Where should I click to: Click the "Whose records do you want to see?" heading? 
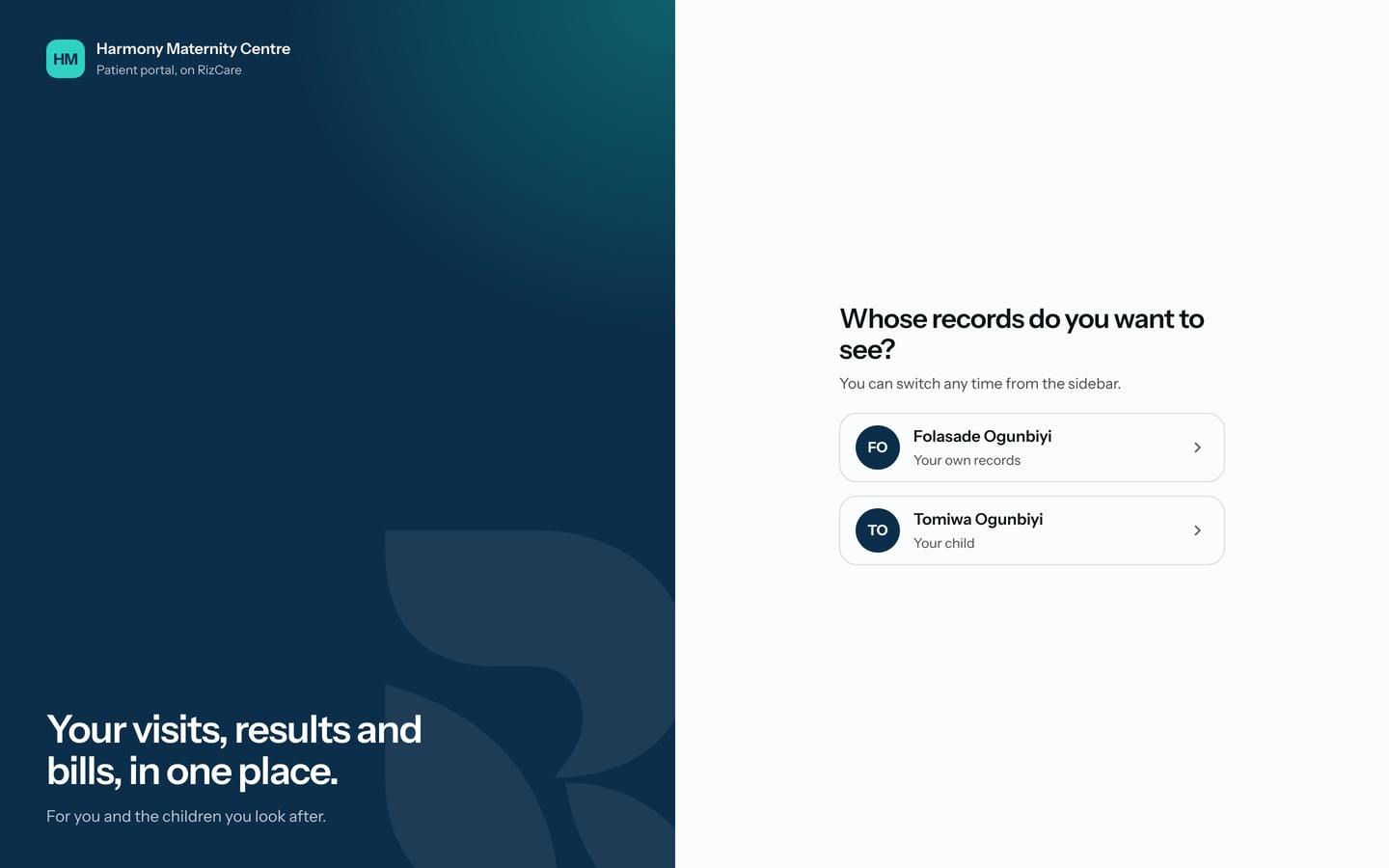coord(1021,334)
